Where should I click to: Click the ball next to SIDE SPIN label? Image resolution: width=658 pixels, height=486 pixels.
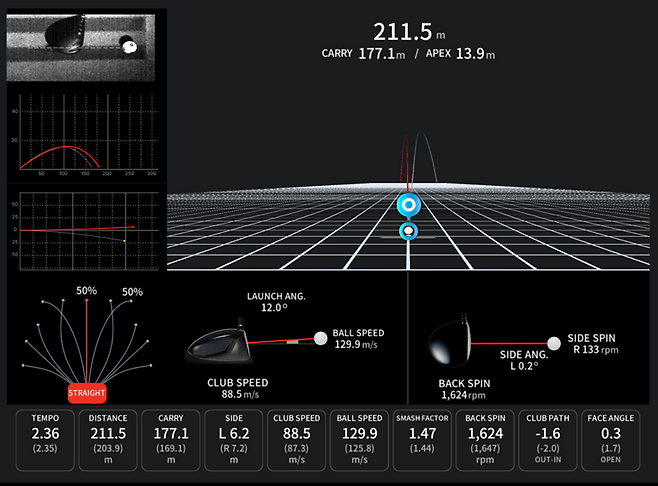[x=554, y=343]
